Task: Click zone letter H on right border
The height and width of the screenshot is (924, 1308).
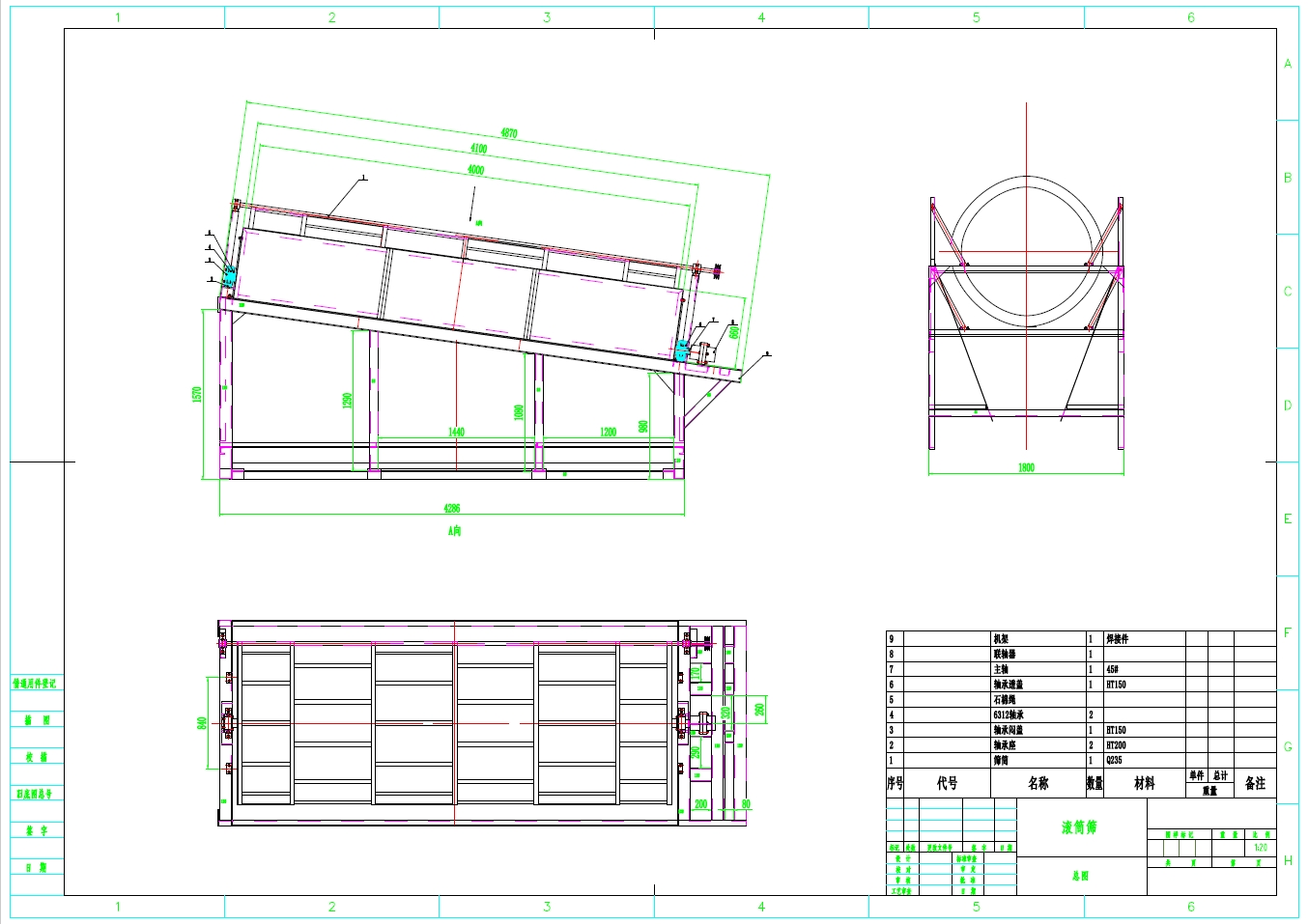Action: (x=1288, y=860)
